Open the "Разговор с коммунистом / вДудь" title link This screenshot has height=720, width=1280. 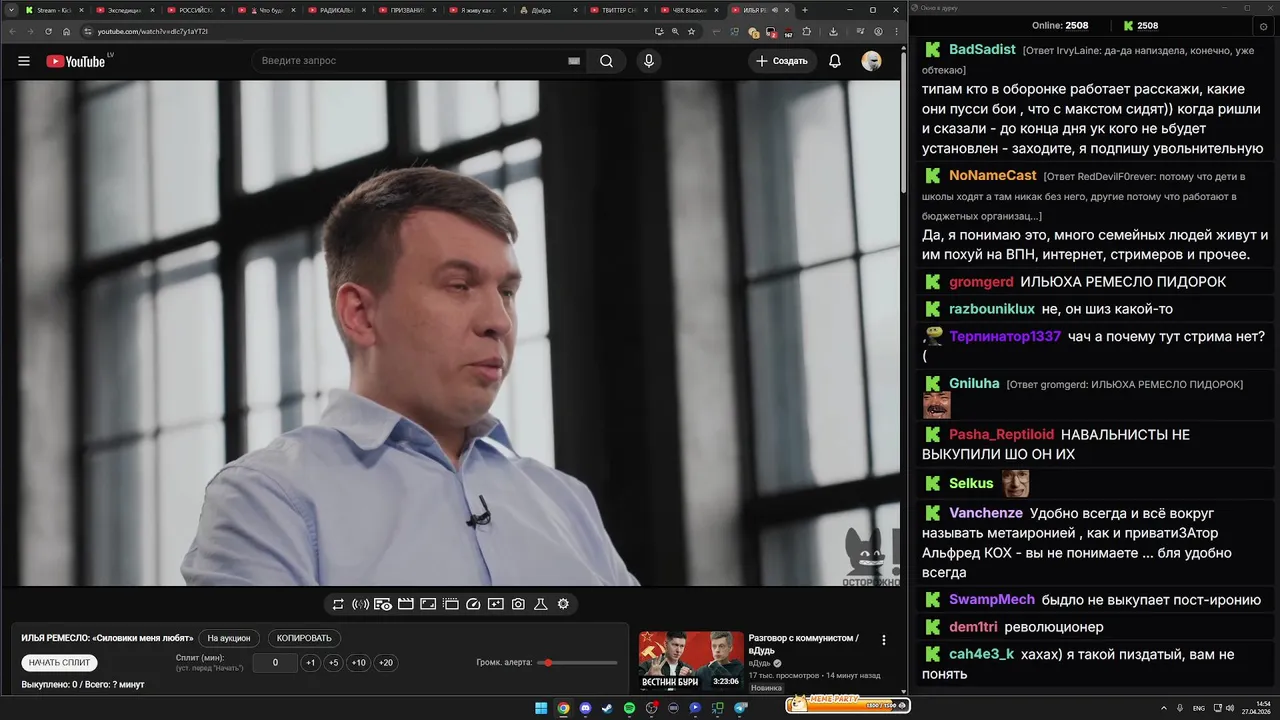803,644
